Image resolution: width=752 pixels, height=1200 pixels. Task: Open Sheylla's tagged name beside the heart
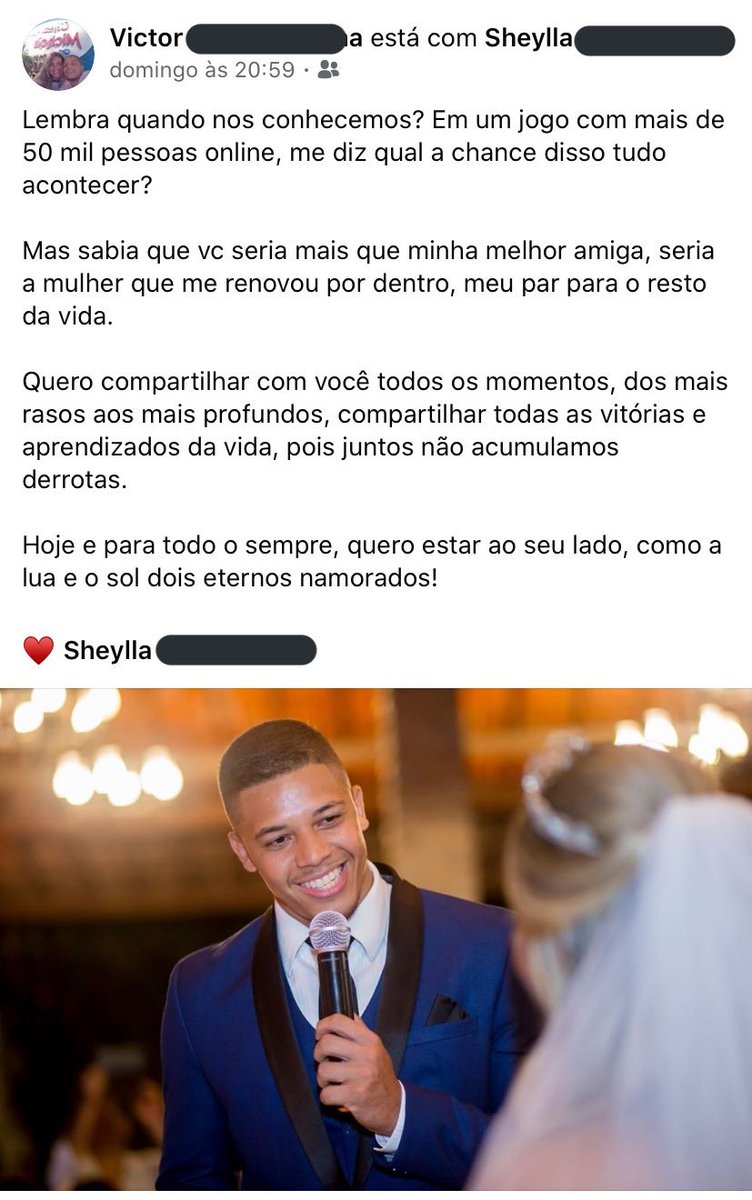[x=108, y=651]
